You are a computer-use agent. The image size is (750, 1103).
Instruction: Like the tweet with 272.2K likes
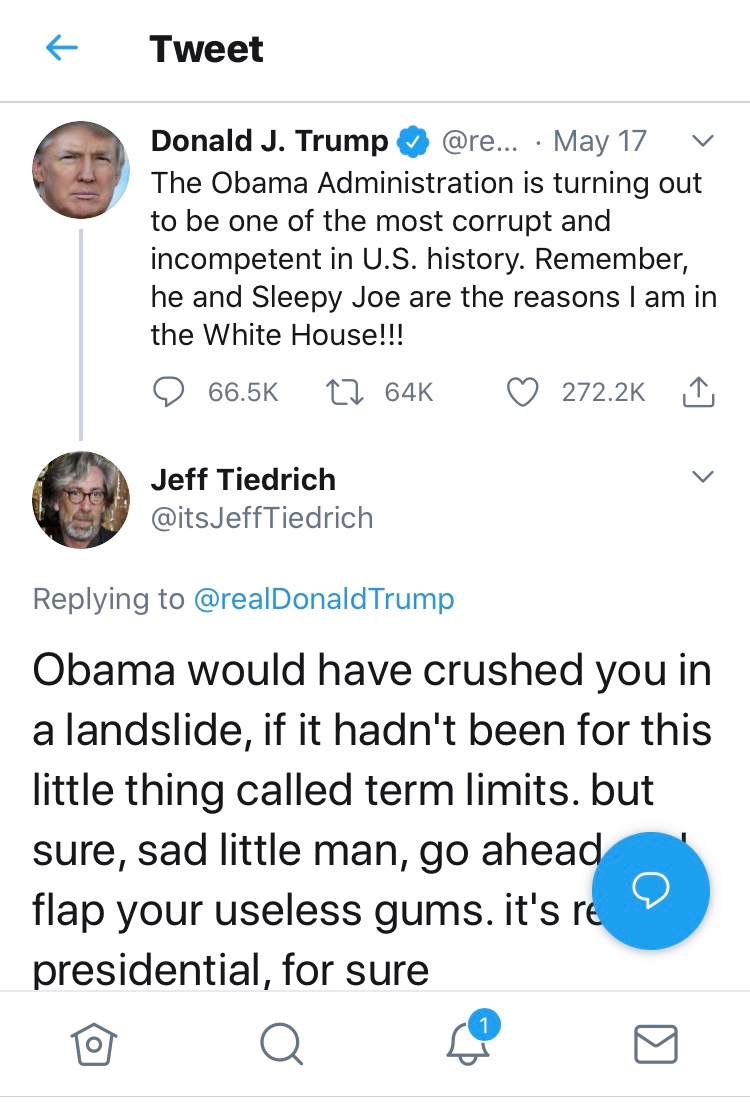(523, 393)
